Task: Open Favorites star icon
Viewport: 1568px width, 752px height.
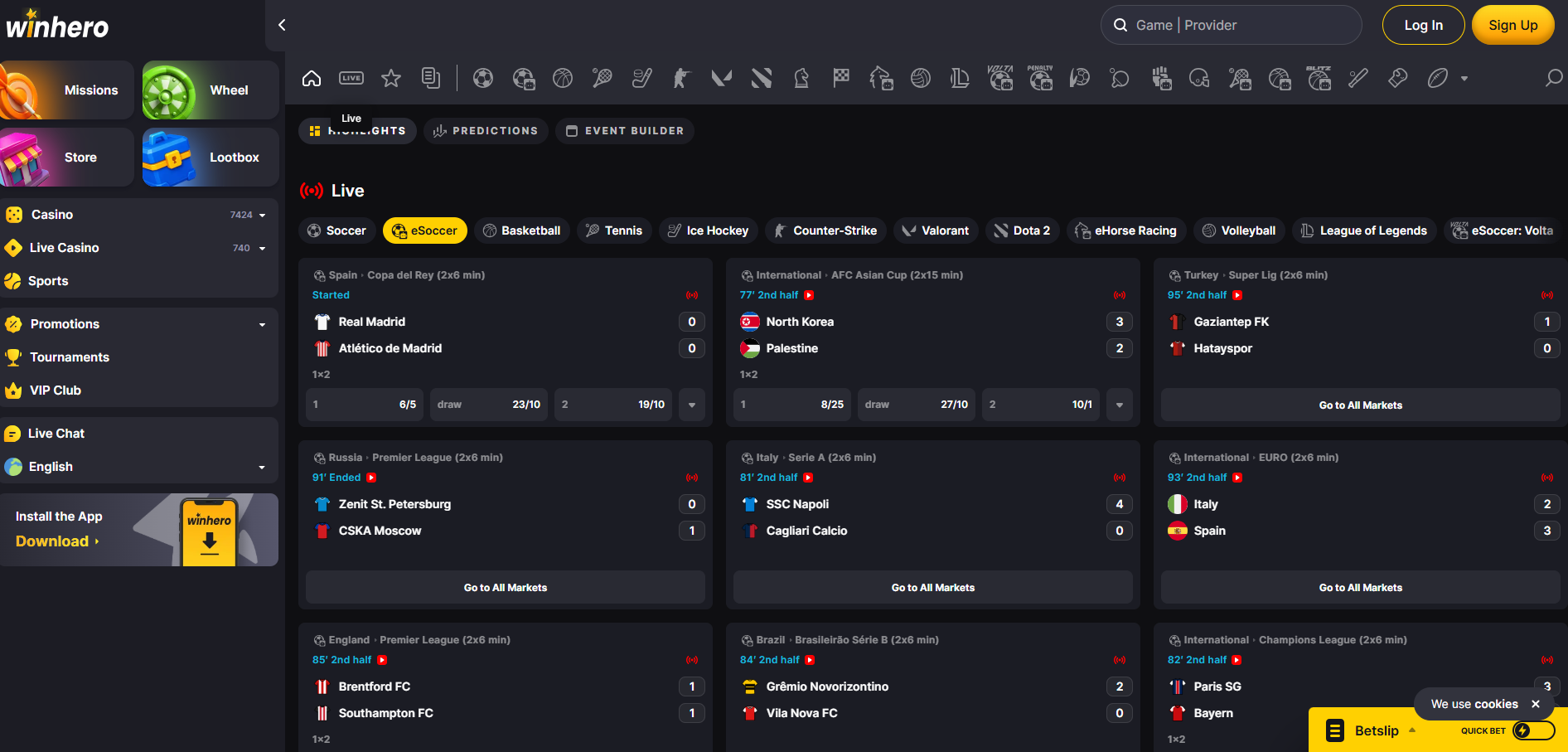Action: coord(391,79)
